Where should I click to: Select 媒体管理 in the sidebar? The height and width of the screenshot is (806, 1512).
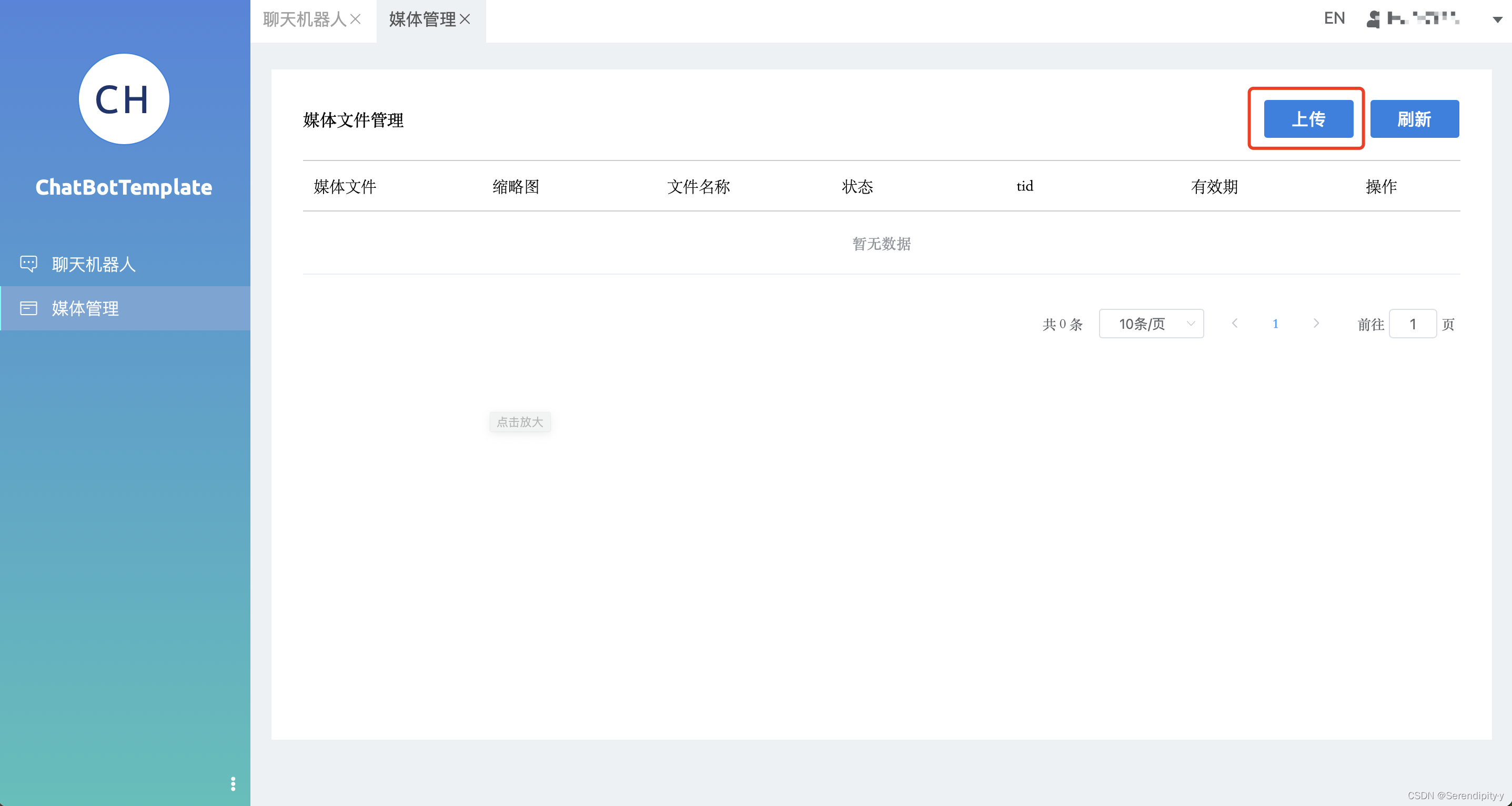click(125, 308)
